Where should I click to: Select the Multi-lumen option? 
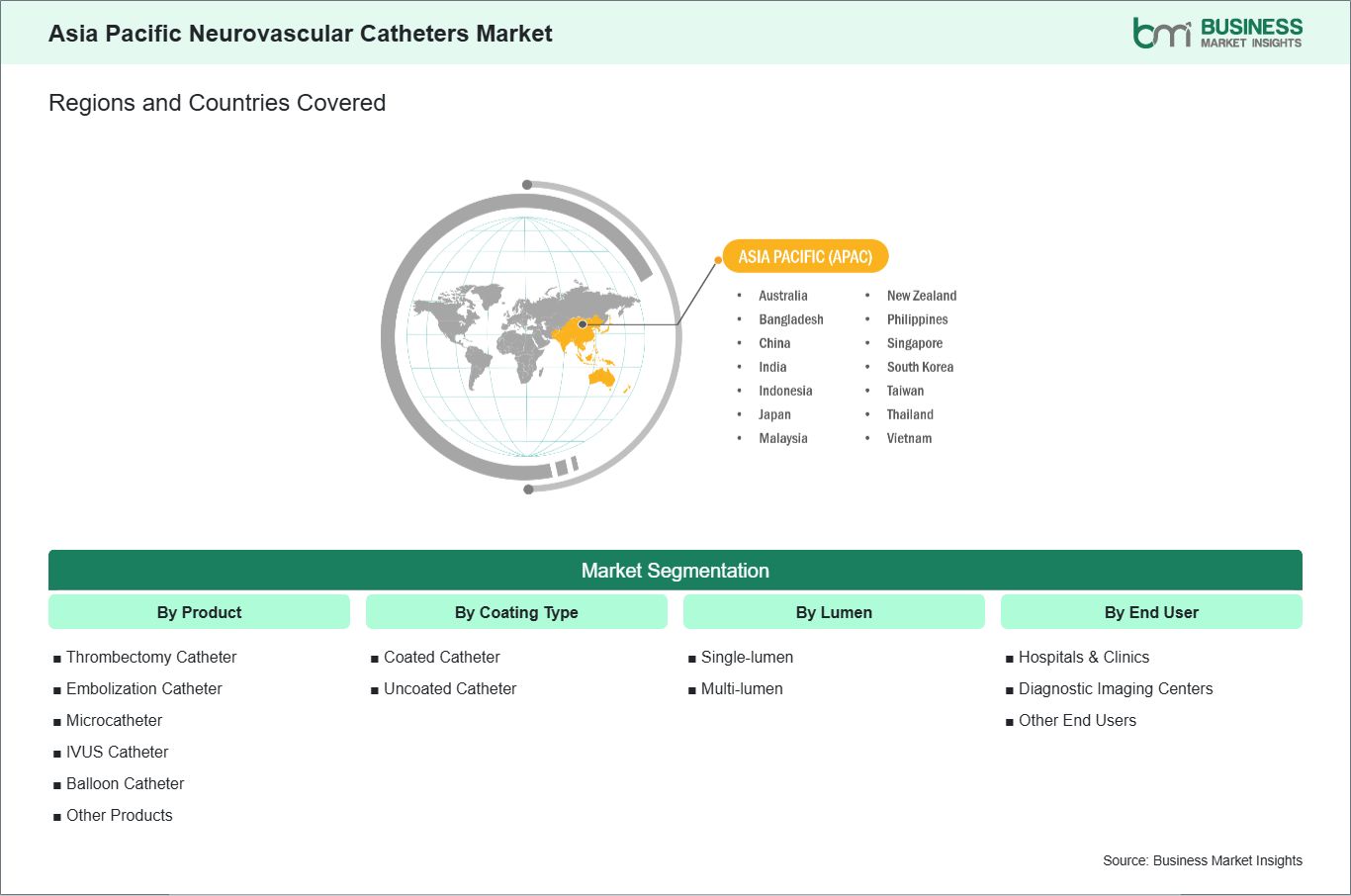741,688
